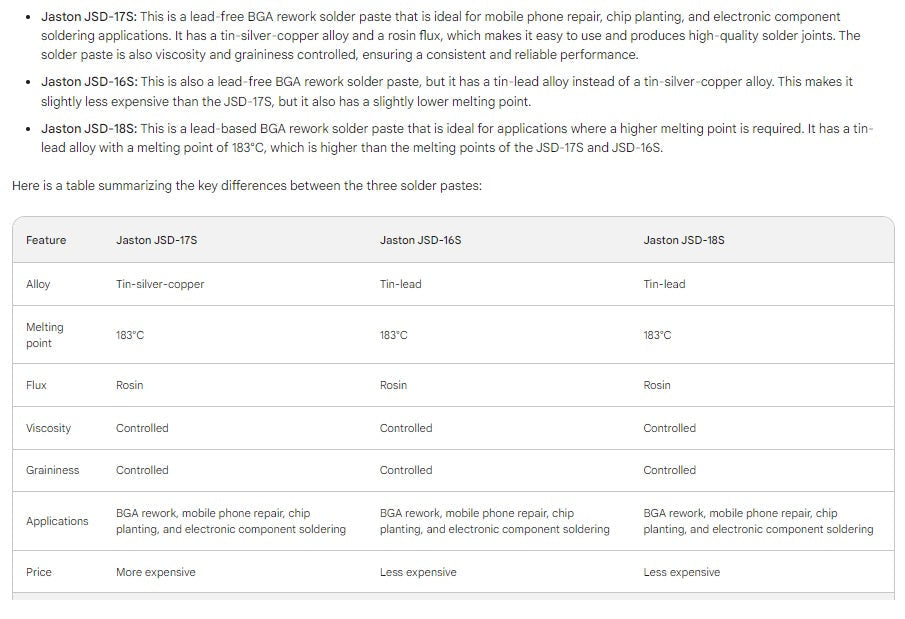Click the Jaston JSD-17S table column header
905x619 pixels.
coord(156,240)
